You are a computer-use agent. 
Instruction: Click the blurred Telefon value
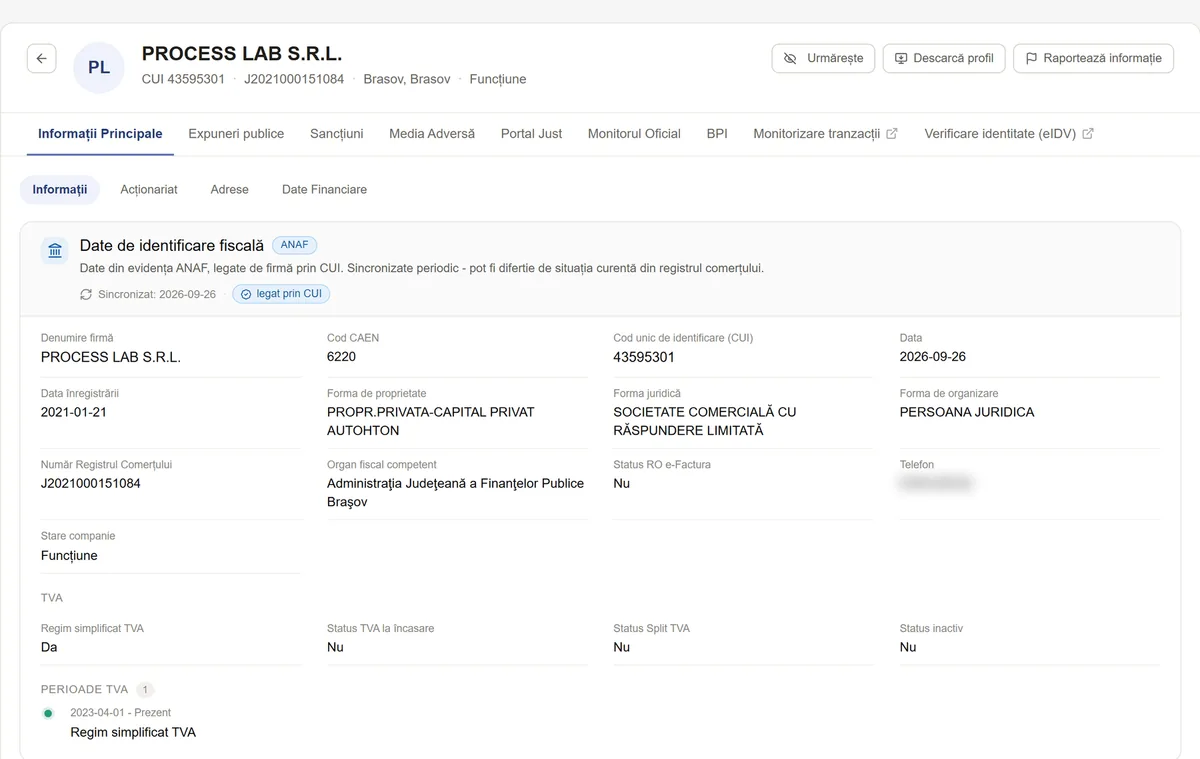point(936,484)
